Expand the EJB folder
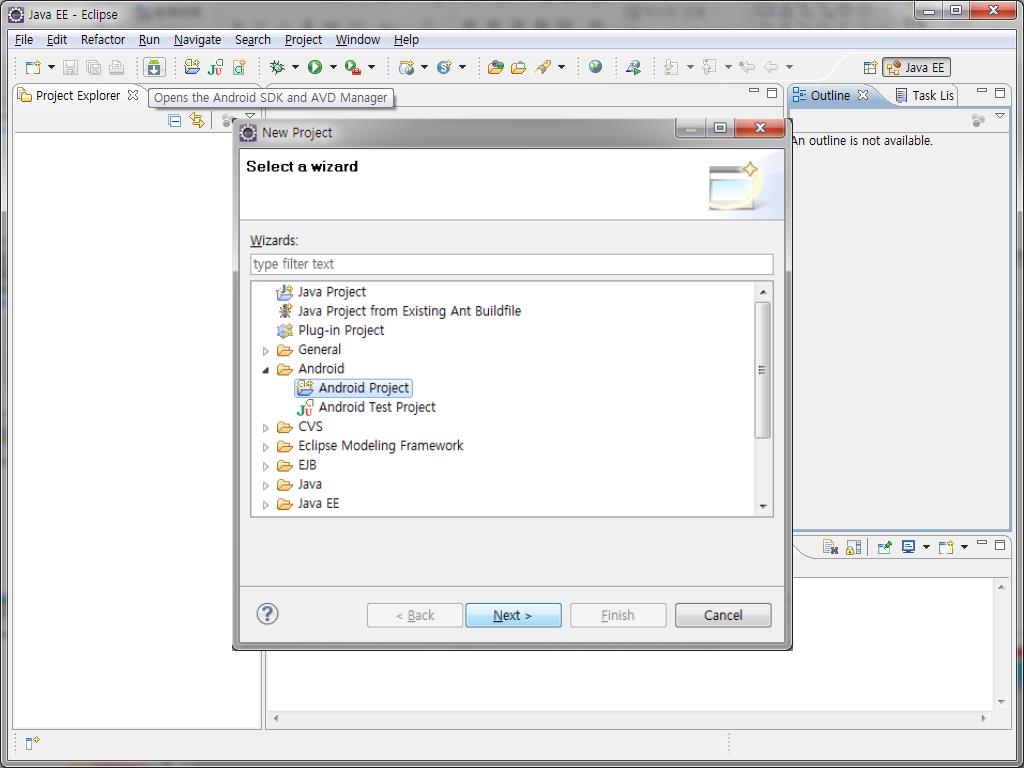This screenshot has height=768, width=1024. point(266,466)
